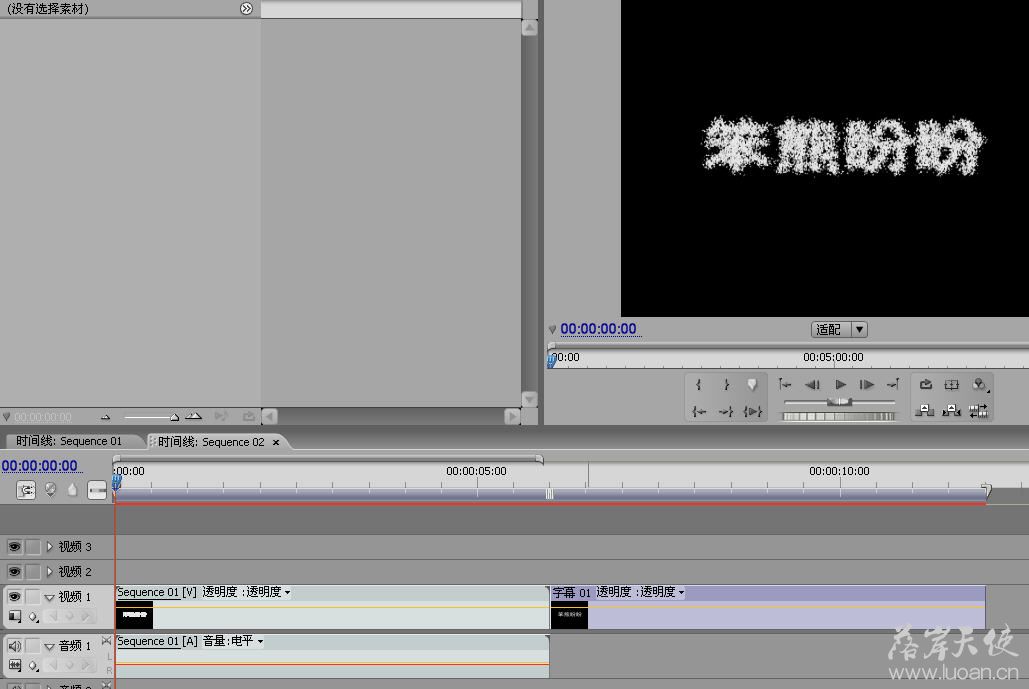1029x689 pixels.
Task: Click the program monitor timecode 00:00:00:00
Action: click(598, 329)
